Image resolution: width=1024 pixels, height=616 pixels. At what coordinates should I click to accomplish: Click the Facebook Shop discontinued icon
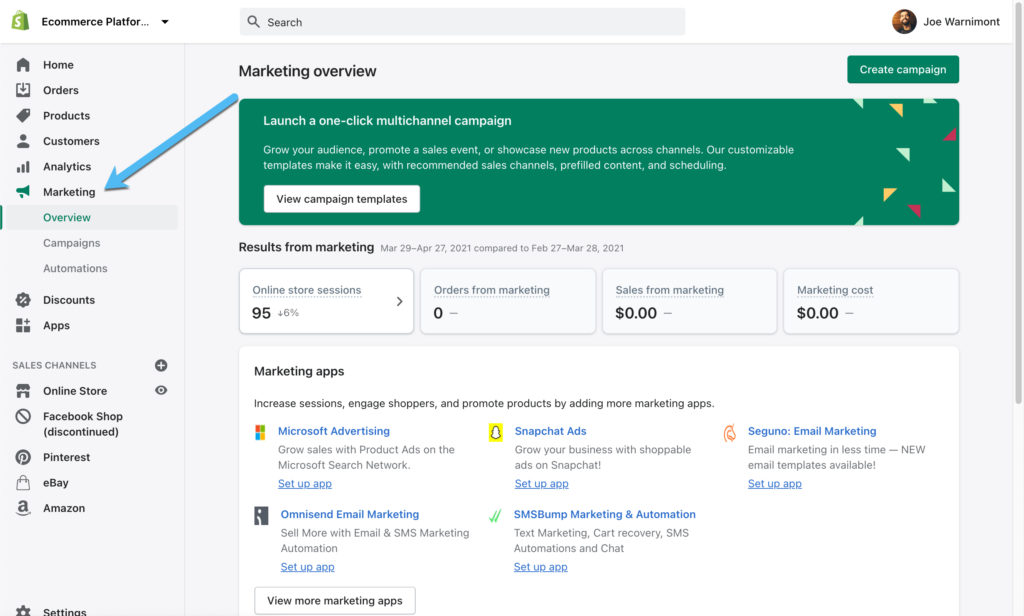click(x=24, y=416)
